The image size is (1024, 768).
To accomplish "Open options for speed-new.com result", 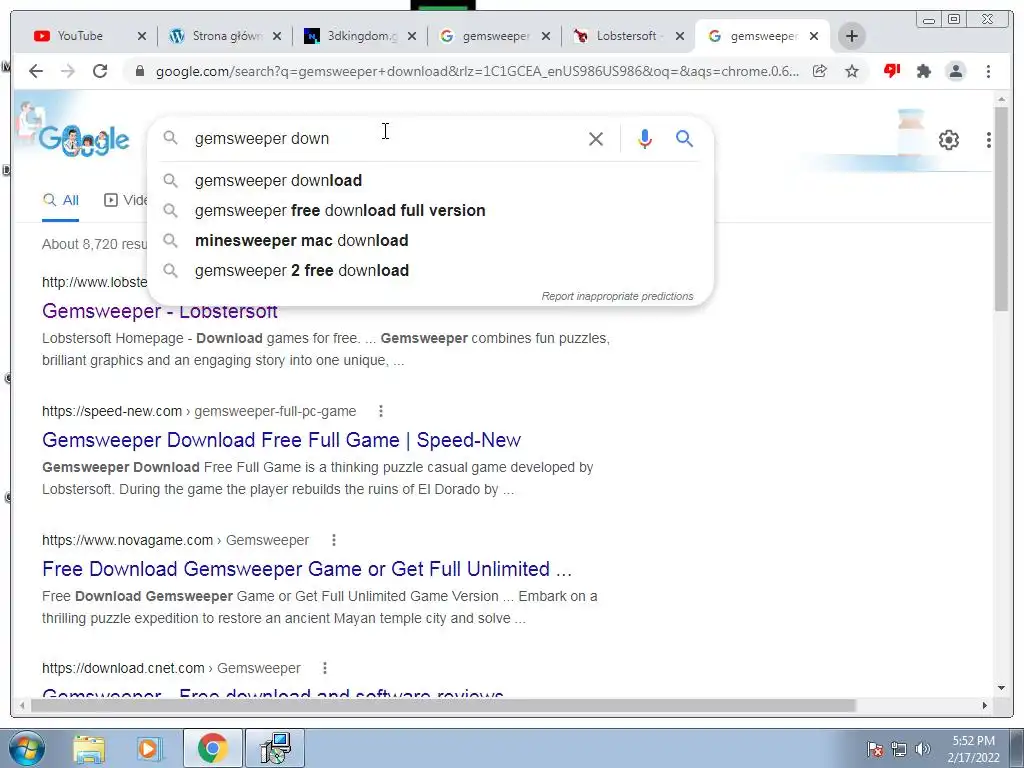I will coord(381,411).
